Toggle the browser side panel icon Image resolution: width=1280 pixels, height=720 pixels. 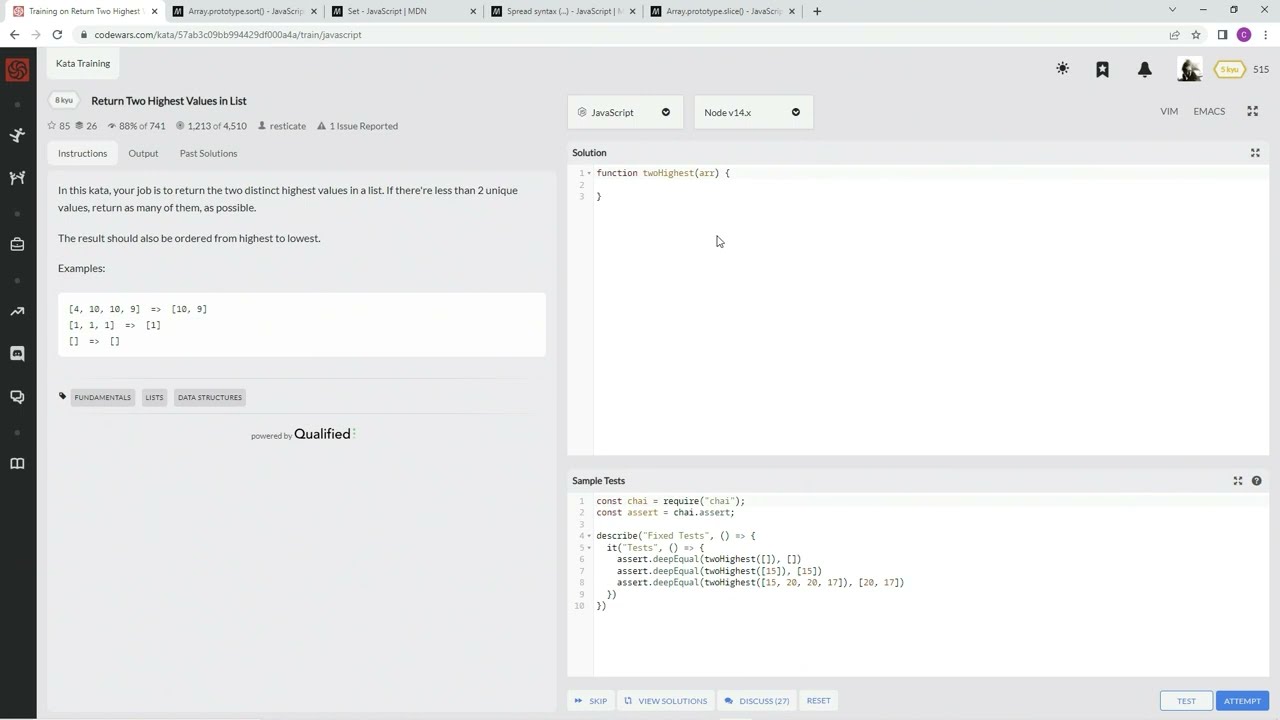[1222, 35]
